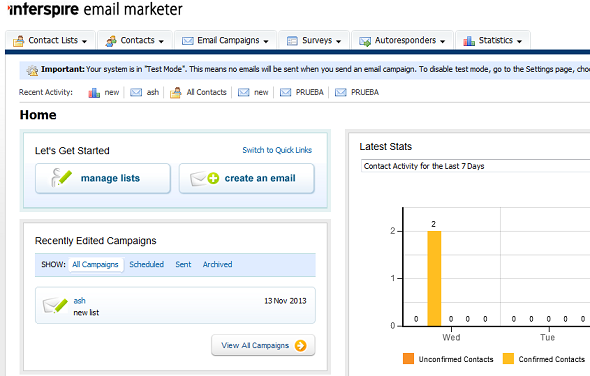Viewport: 590px width, 376px height.
Task: Click Switch to Quick Links
Action: [x=277, y=150]
